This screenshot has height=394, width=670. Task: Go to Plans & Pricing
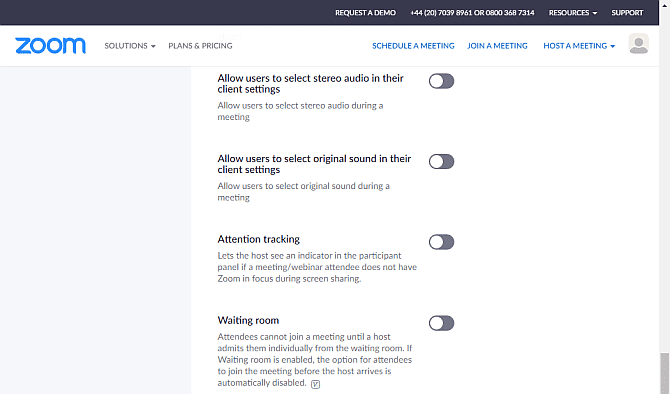click(x=200, y=46)
